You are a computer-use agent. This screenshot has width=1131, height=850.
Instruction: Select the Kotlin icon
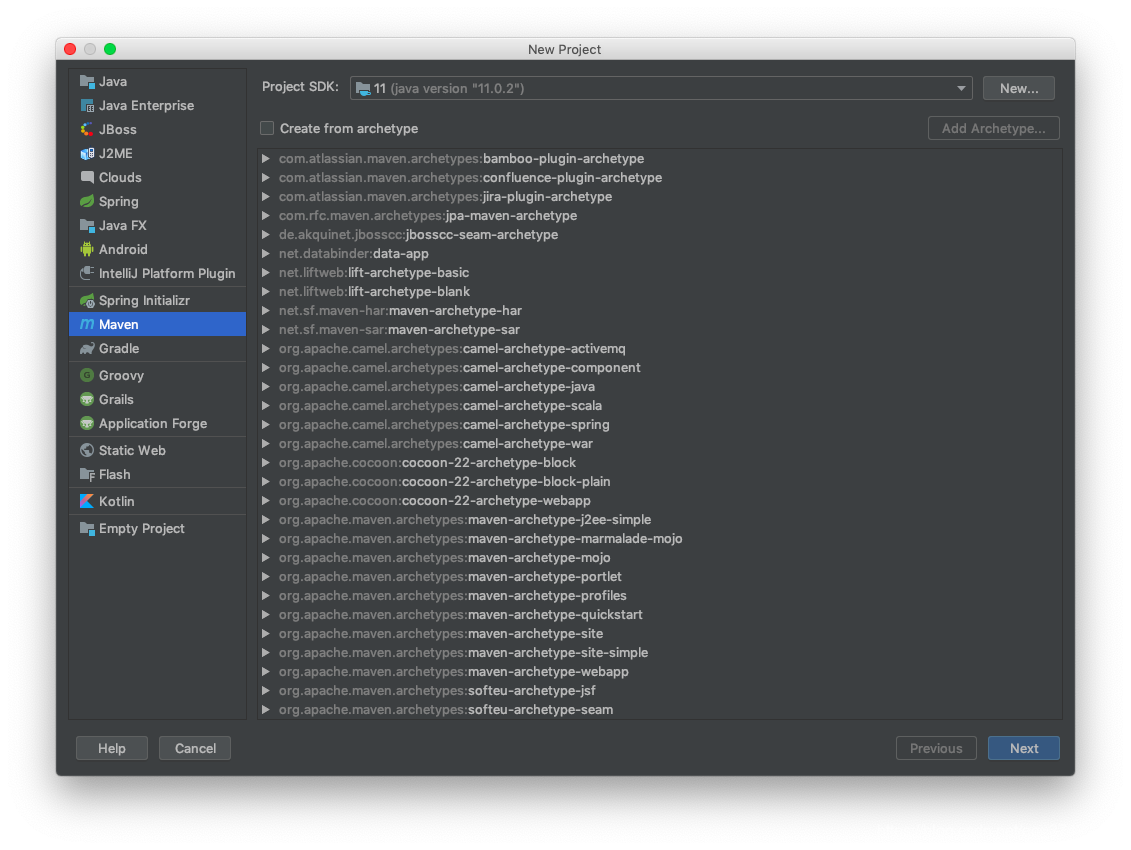click(87, 501)
